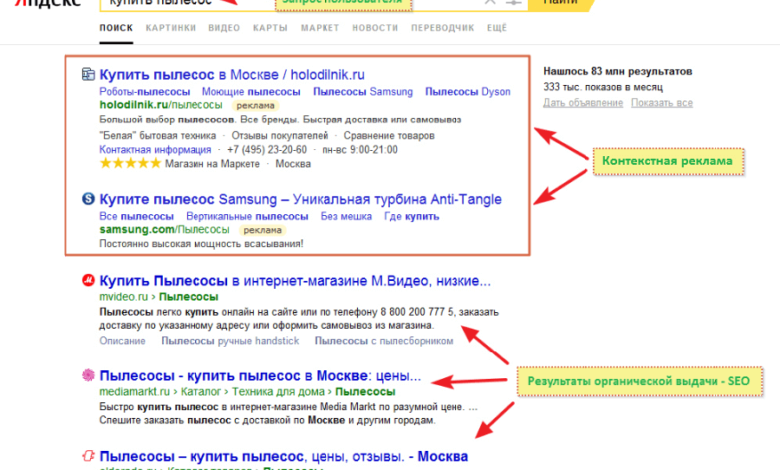The width and height of the screenshot is (780, 470).
Task: Open 'Пылесосы - купить пылесос в Москве: цены' title
Action: [260, 376]
